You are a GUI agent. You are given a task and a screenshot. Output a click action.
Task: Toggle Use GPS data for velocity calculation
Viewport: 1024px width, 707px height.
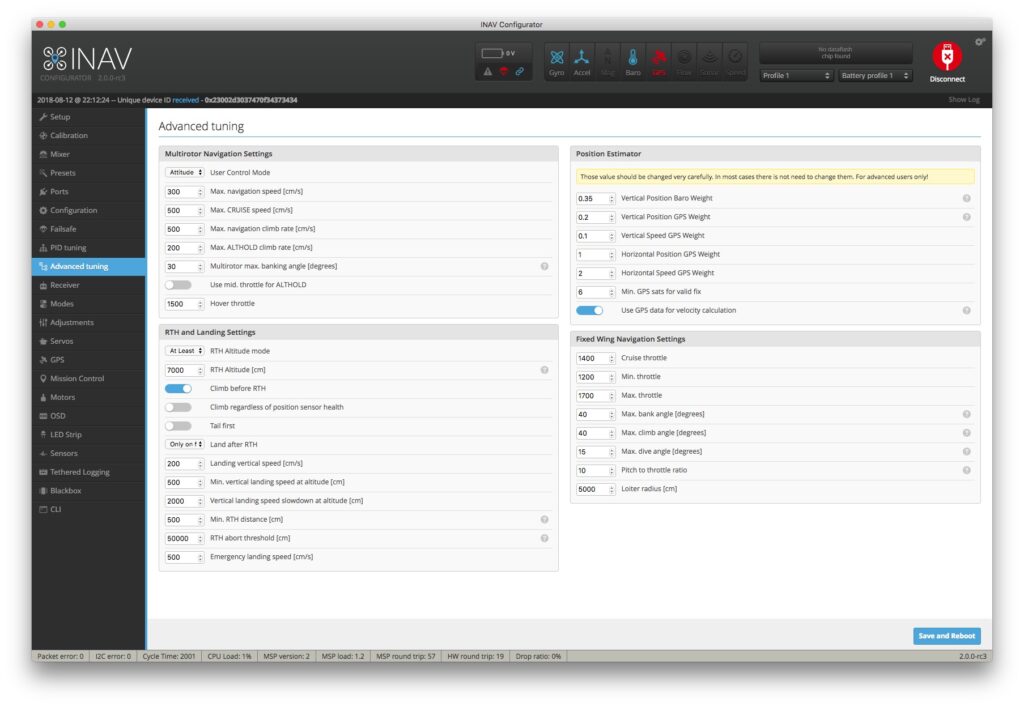(590, 310)
